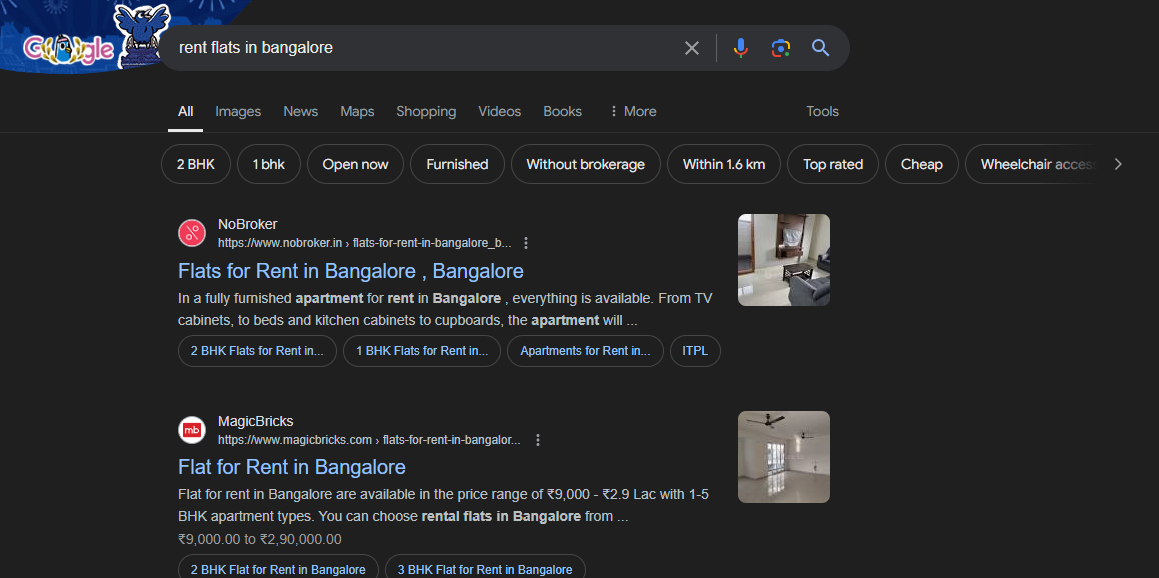Image resolution: width=1159 pixels, height=578 pixels.
Task: Focus the search field with 'rent flats in bangalore'
Action: [425, 48]
